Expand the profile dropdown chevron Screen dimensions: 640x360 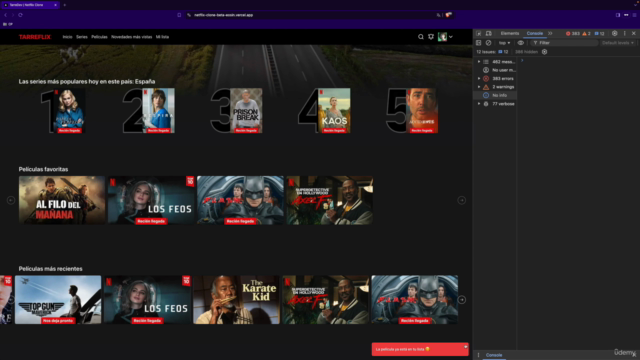(451, 37)
